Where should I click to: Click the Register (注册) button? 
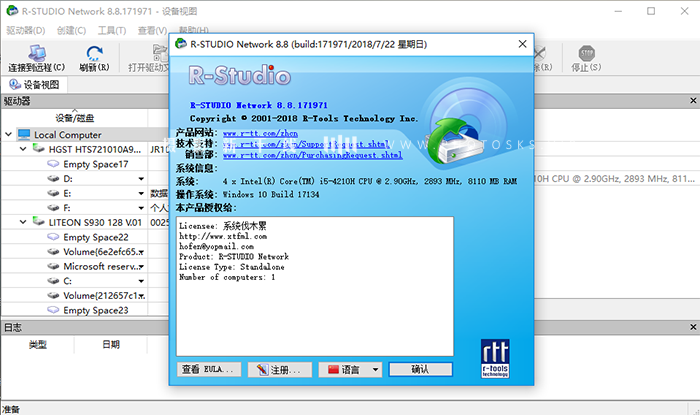pyautogui.click(x=279, y=369)
